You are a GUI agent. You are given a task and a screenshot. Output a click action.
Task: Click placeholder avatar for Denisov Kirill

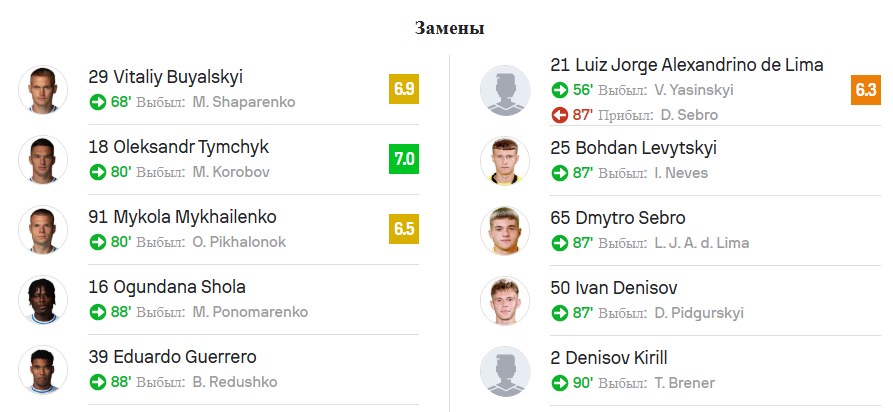pos(505,370)
